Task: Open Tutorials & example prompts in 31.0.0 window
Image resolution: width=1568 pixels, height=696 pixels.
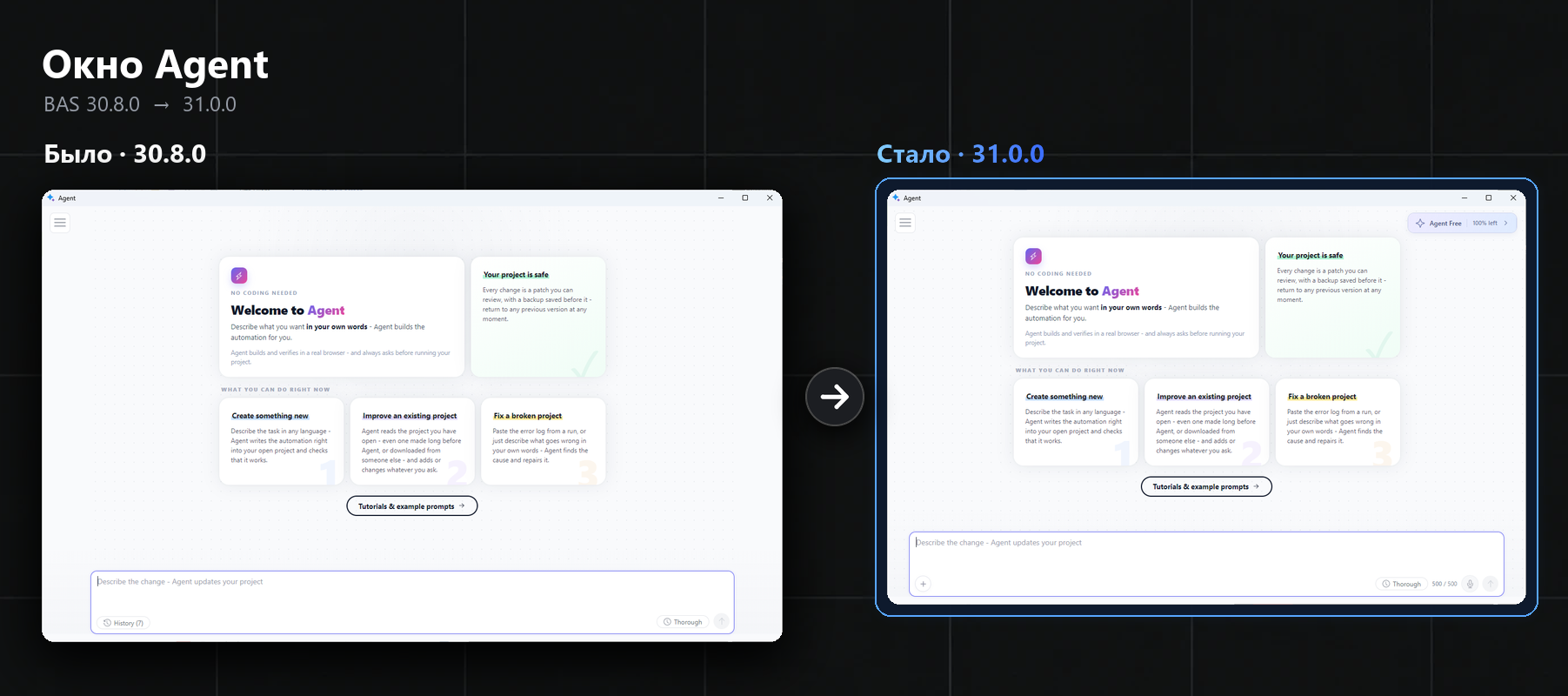Action: (x=1206, y=486)
